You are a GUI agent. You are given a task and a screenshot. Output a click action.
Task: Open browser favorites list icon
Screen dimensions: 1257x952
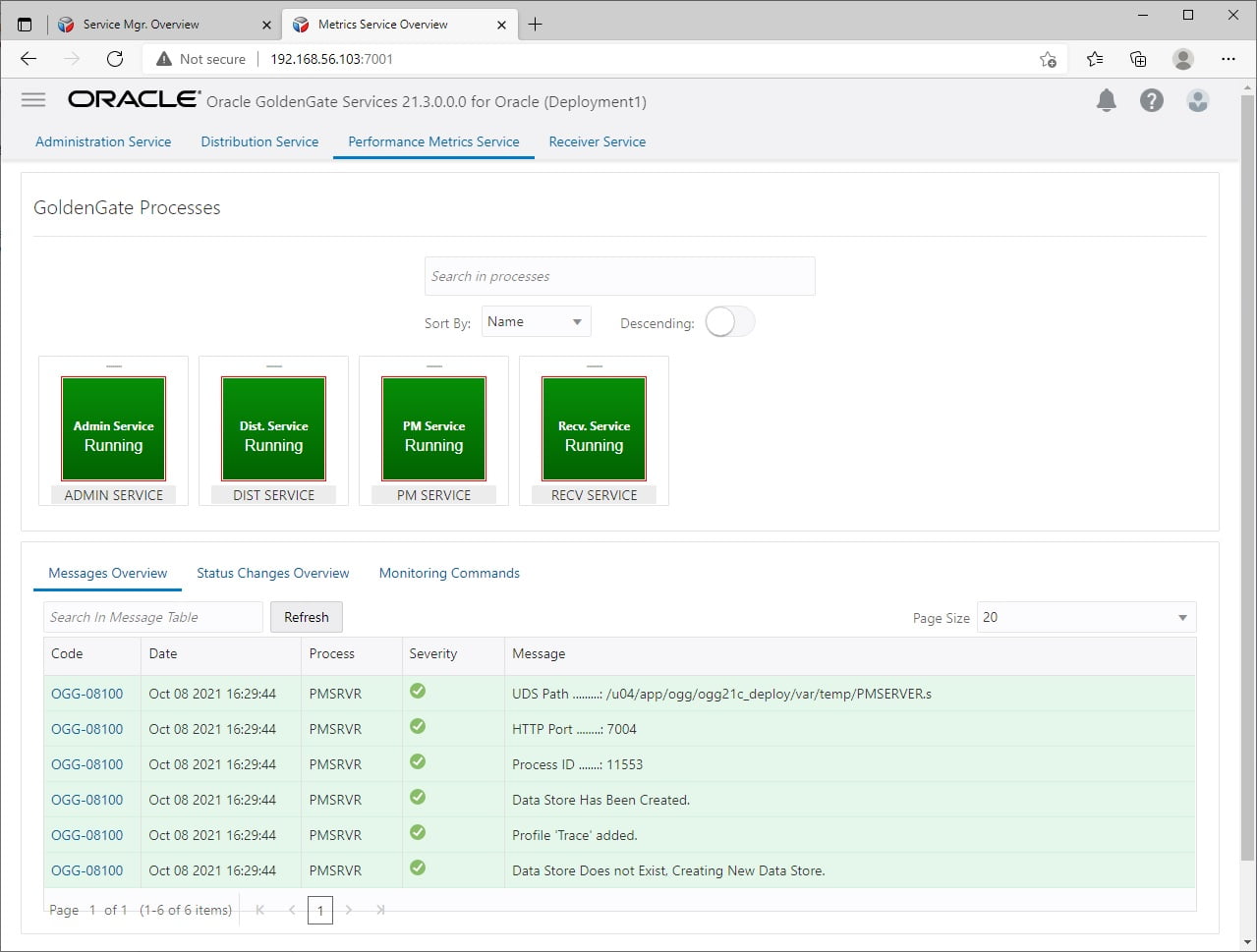coord(1095,59)
